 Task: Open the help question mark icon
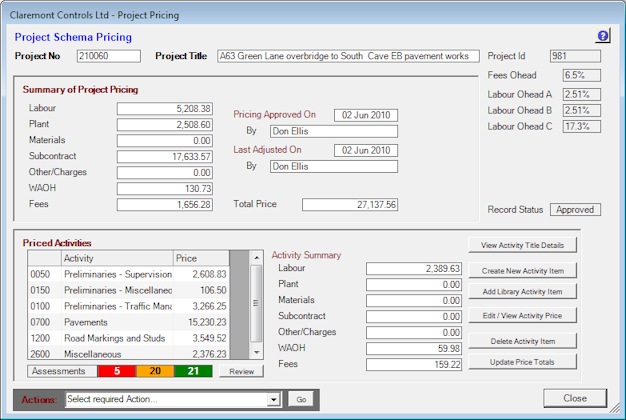pos(602,36)
